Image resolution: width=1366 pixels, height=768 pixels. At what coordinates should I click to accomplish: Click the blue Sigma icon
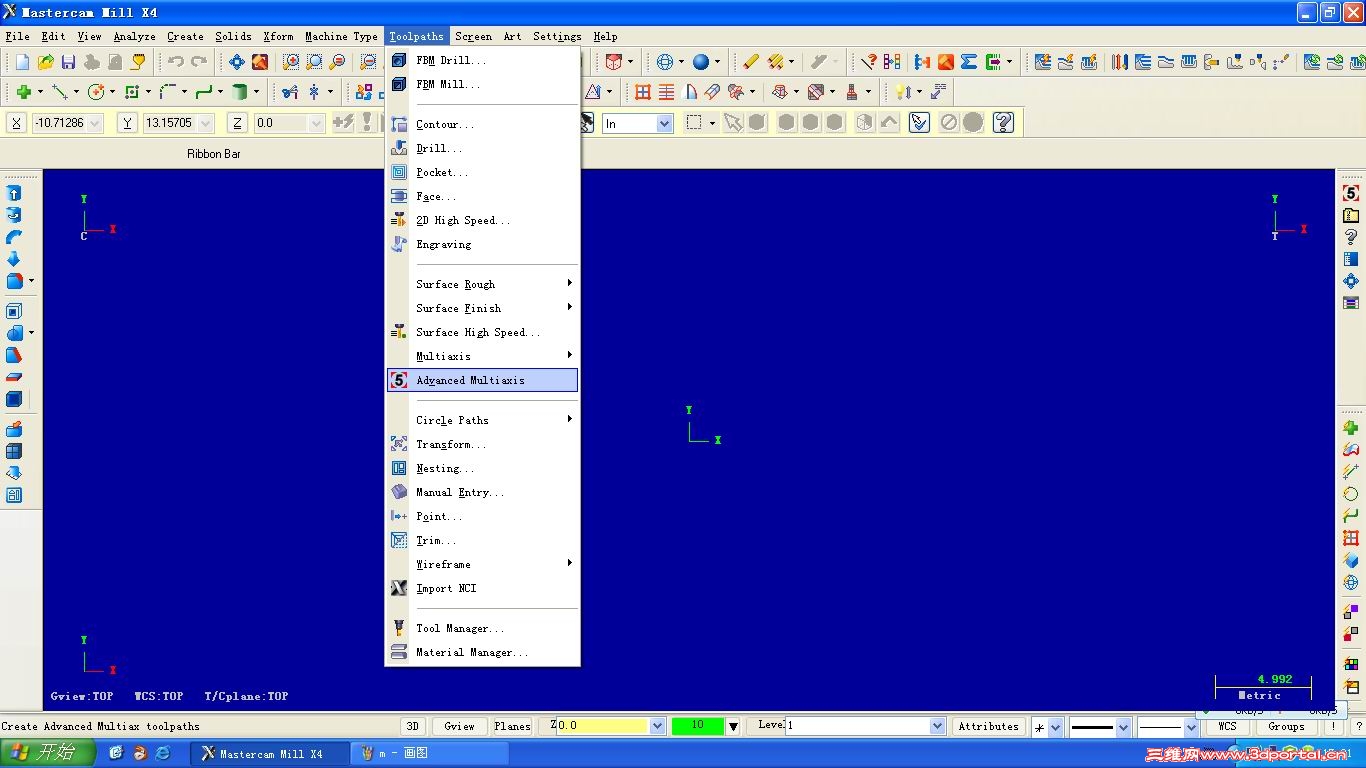point(969,62)
